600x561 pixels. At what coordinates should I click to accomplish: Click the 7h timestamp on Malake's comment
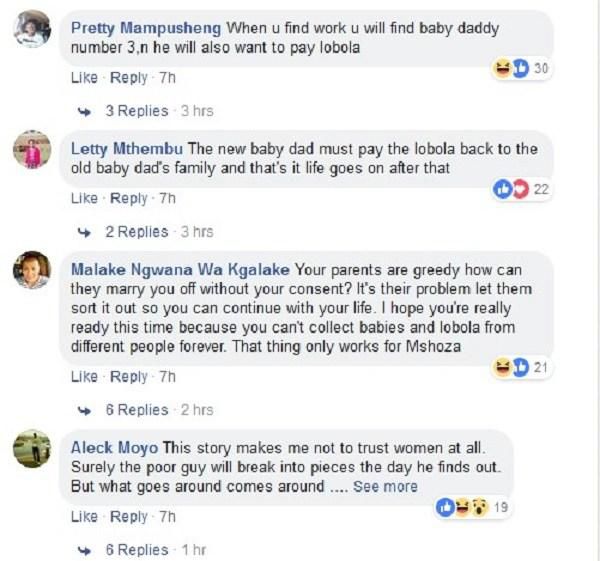(167, 377)
